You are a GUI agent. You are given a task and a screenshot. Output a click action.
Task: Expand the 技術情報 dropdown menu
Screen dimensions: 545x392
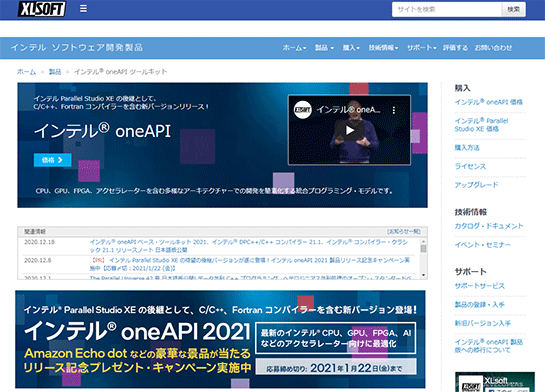383,48
